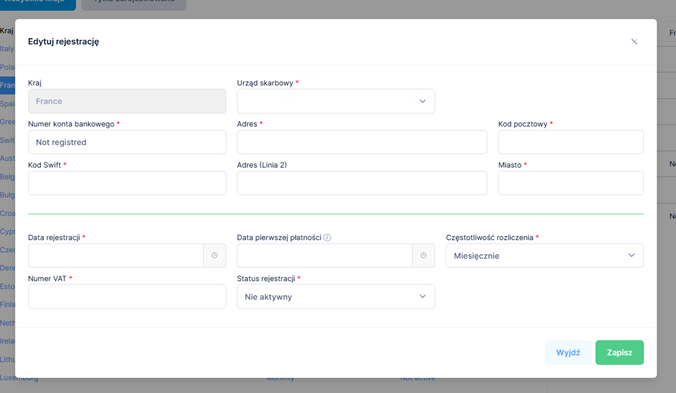Click the disabled Kraj field showing France

127,101
